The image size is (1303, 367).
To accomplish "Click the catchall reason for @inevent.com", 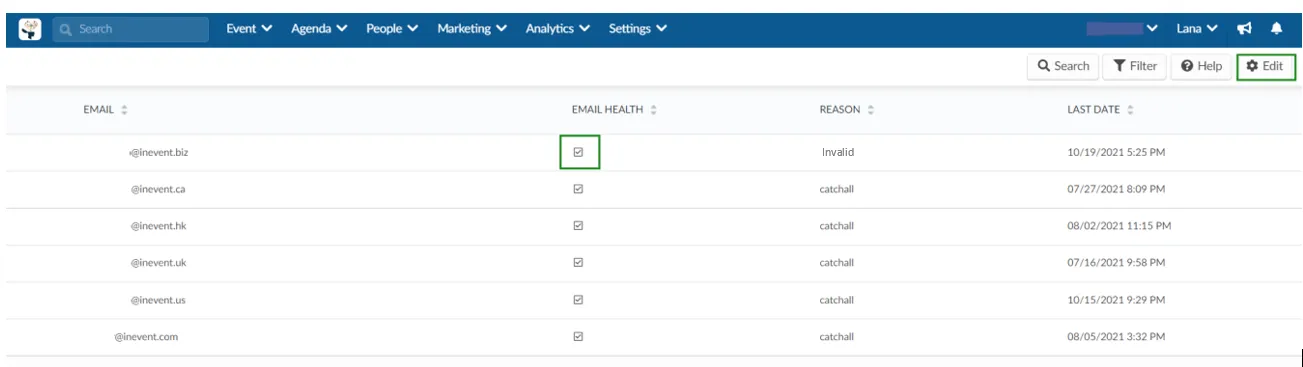I will click(x=837, y=337).
